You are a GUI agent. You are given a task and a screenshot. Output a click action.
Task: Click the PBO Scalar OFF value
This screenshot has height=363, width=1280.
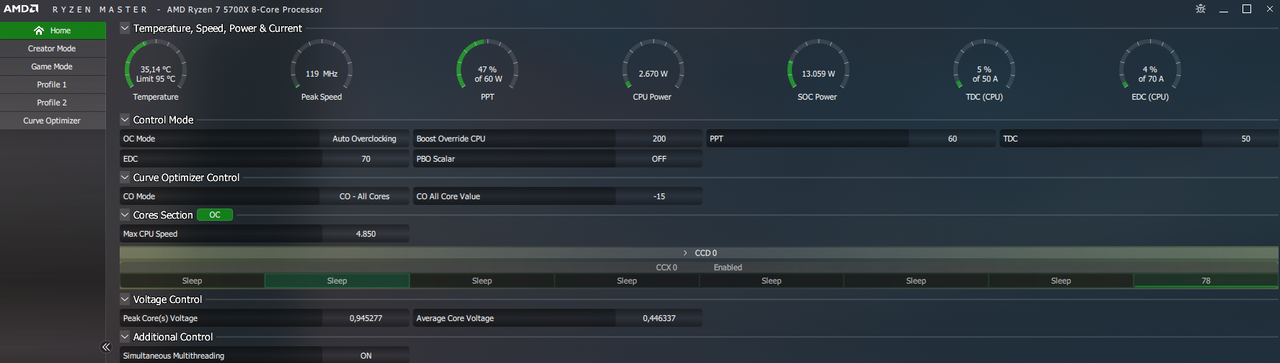click(659, 158)
